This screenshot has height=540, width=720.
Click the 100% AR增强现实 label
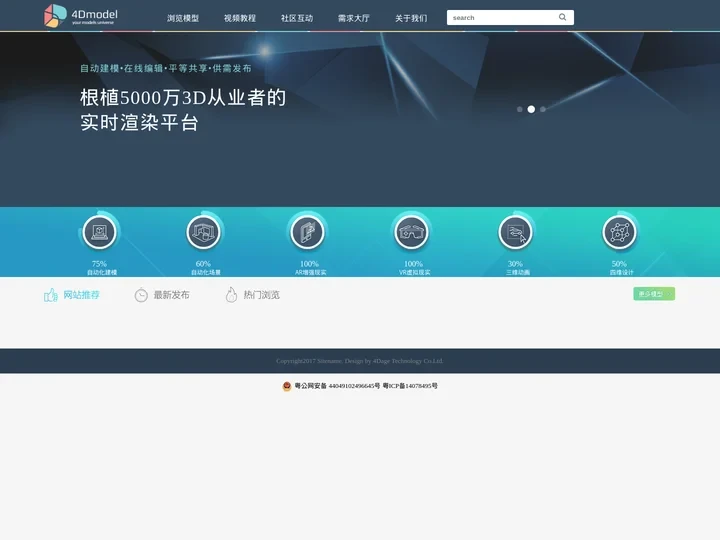point(310,268)
